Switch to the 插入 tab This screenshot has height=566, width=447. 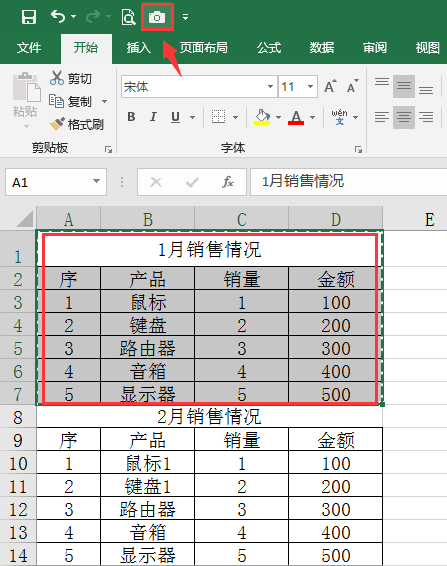[x=139, y=48]
